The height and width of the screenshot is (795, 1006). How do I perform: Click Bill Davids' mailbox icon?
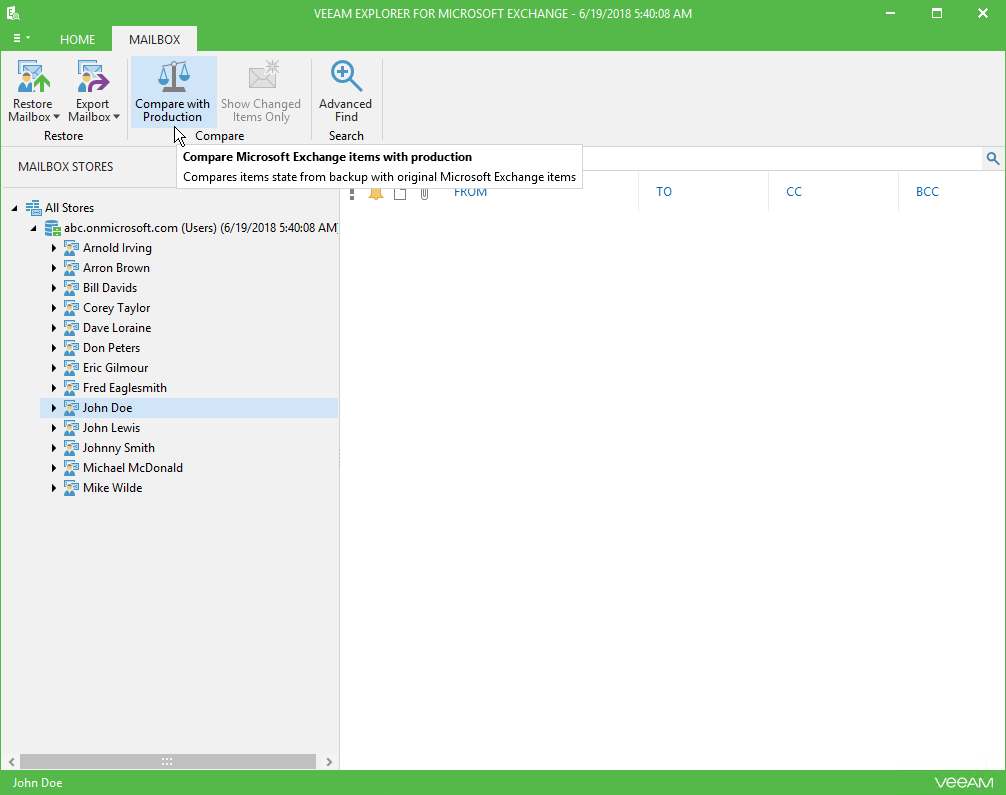[x=71, y=287]
